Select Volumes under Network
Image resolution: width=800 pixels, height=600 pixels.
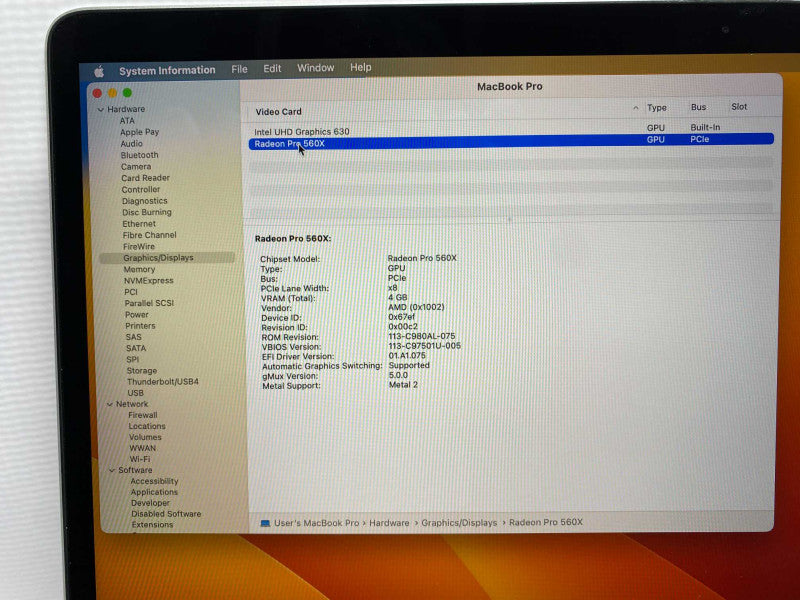pos(145,438)
